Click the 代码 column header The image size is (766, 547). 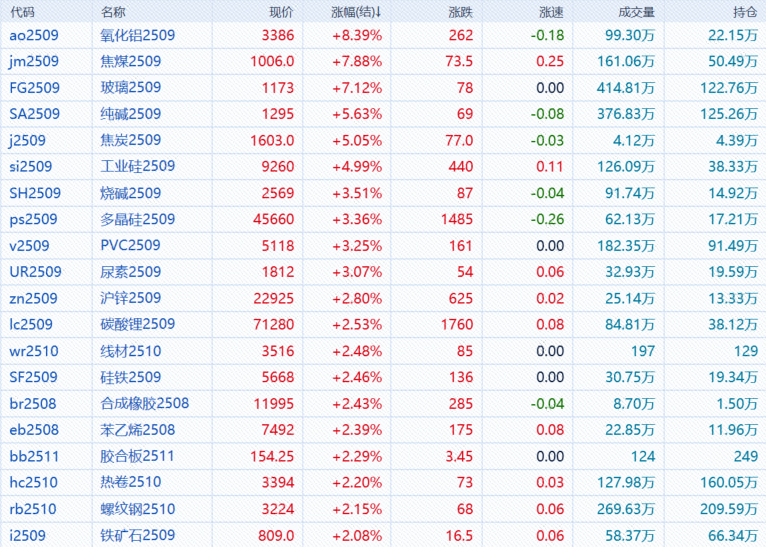(21, 12)
